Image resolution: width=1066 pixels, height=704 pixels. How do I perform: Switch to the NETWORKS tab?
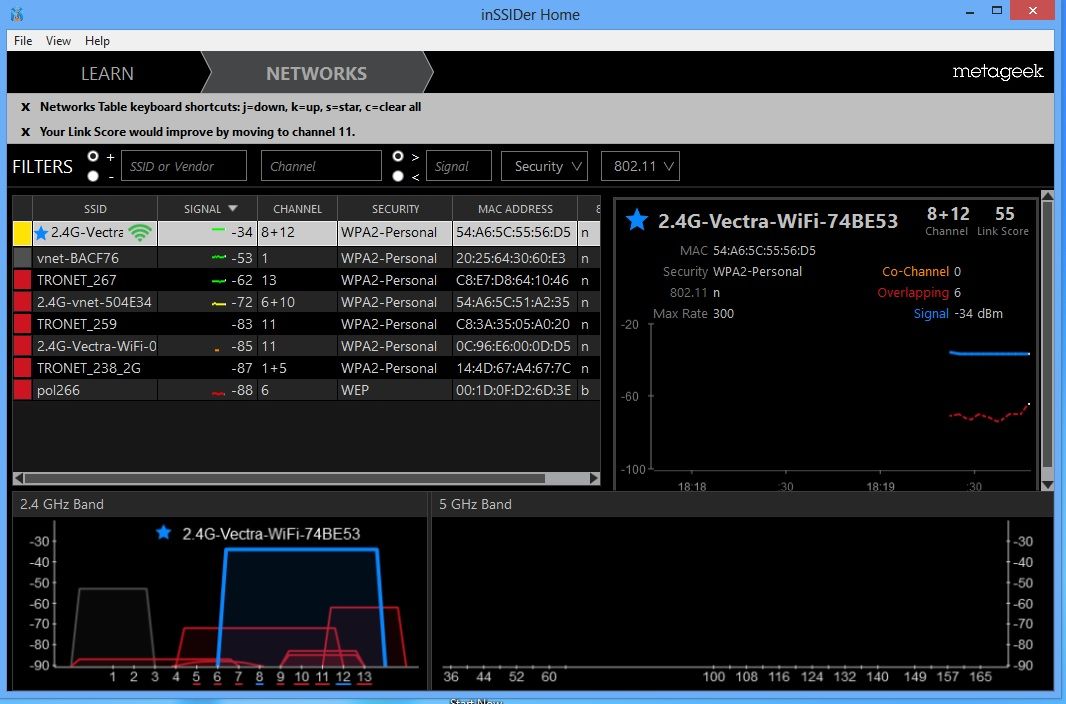316,73
